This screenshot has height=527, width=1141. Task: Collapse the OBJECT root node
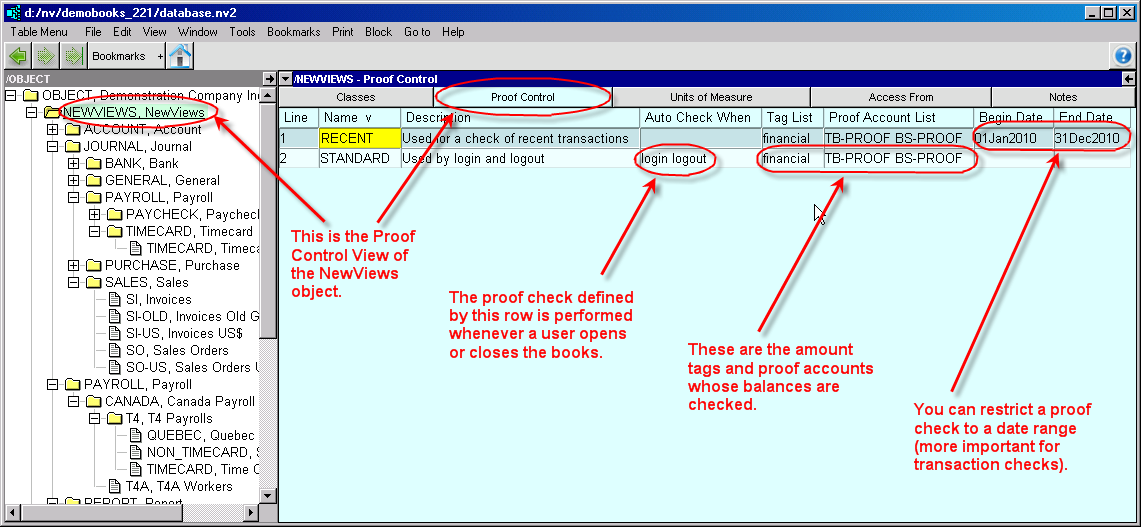pos(10,95)
